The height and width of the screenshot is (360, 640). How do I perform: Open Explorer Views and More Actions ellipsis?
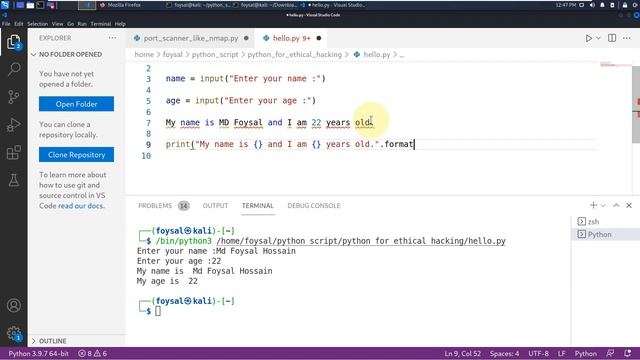[x=112, y=38]
